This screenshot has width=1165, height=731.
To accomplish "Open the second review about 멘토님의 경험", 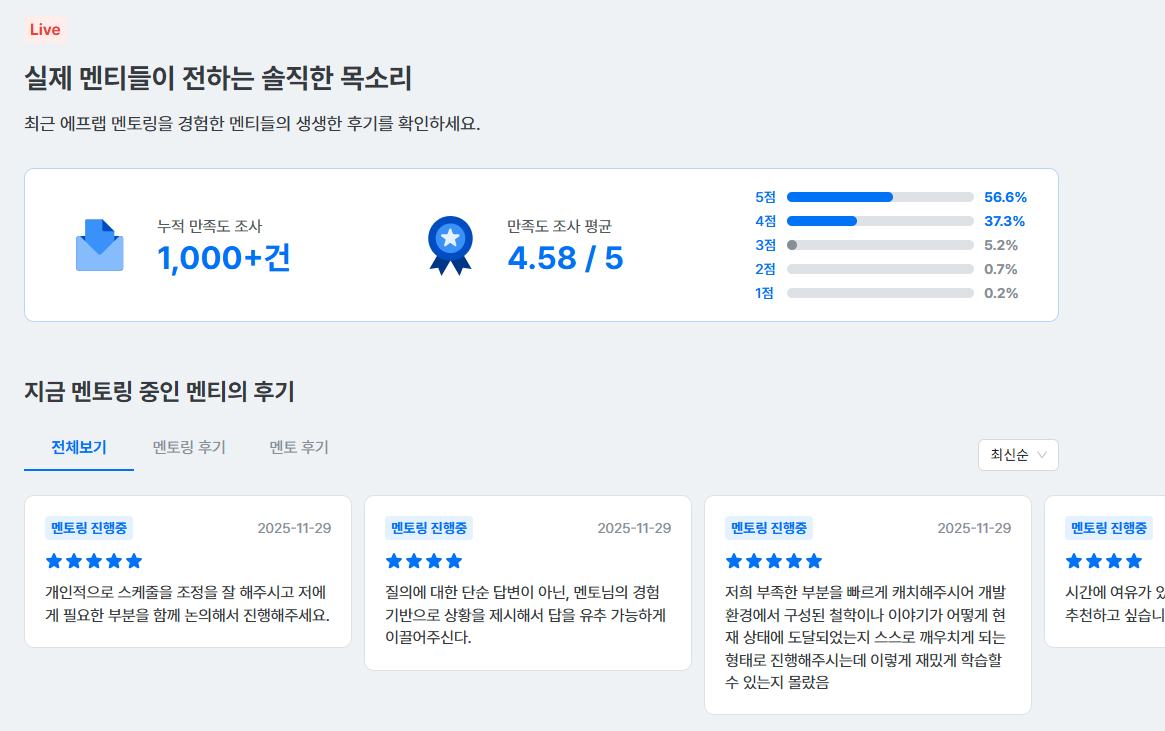I will [528, 583].
